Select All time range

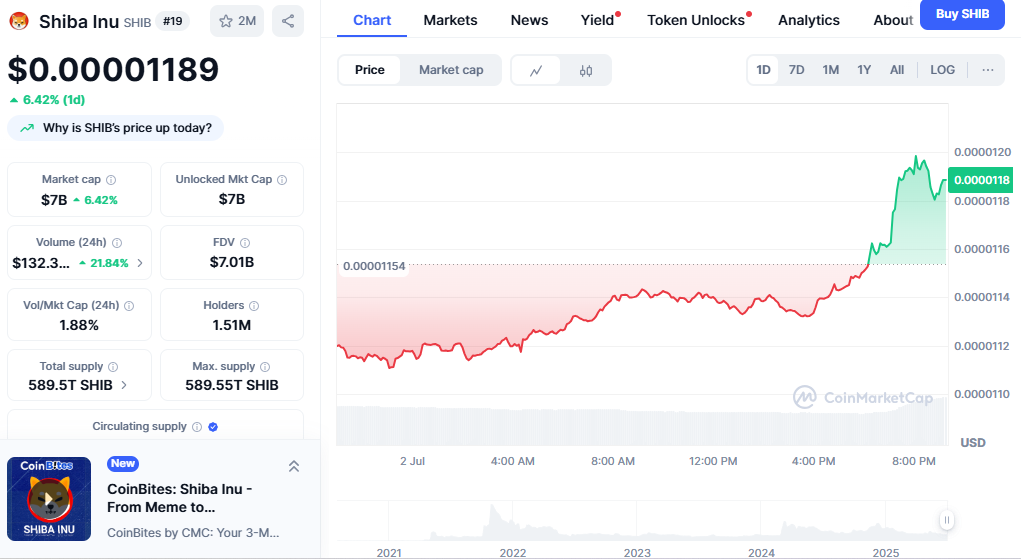(897, 70)
